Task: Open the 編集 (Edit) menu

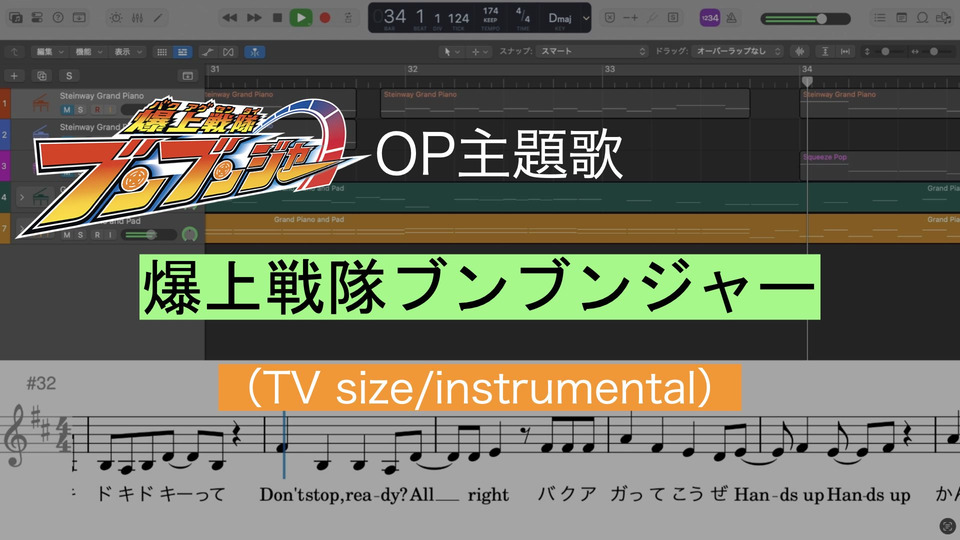Action: pos(49,52)
